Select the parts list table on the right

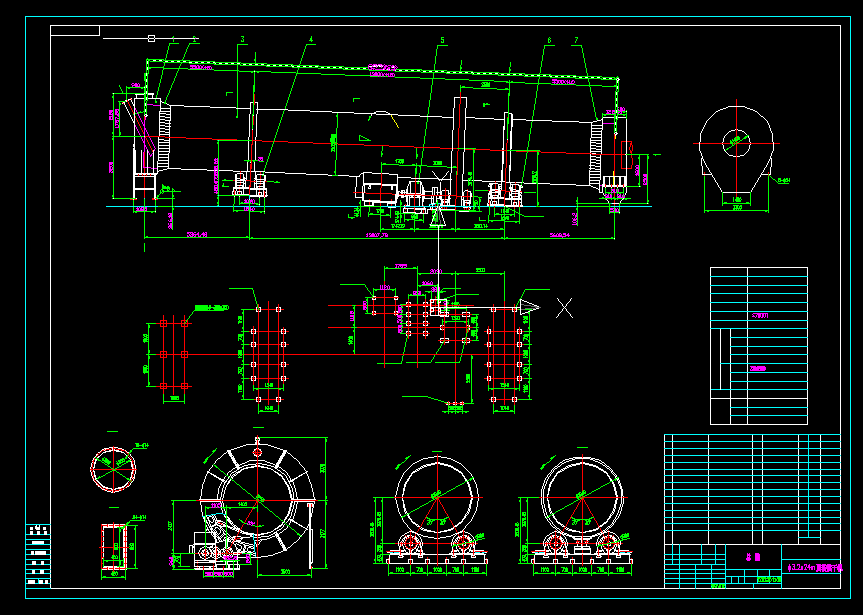tap(760, 345)
